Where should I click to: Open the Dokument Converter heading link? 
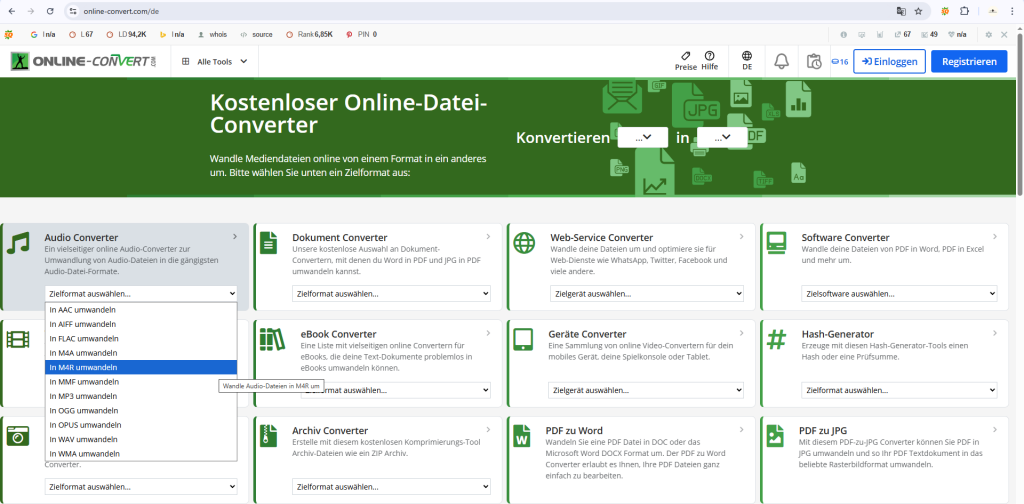pyautogui.click(x=340, y=238)
